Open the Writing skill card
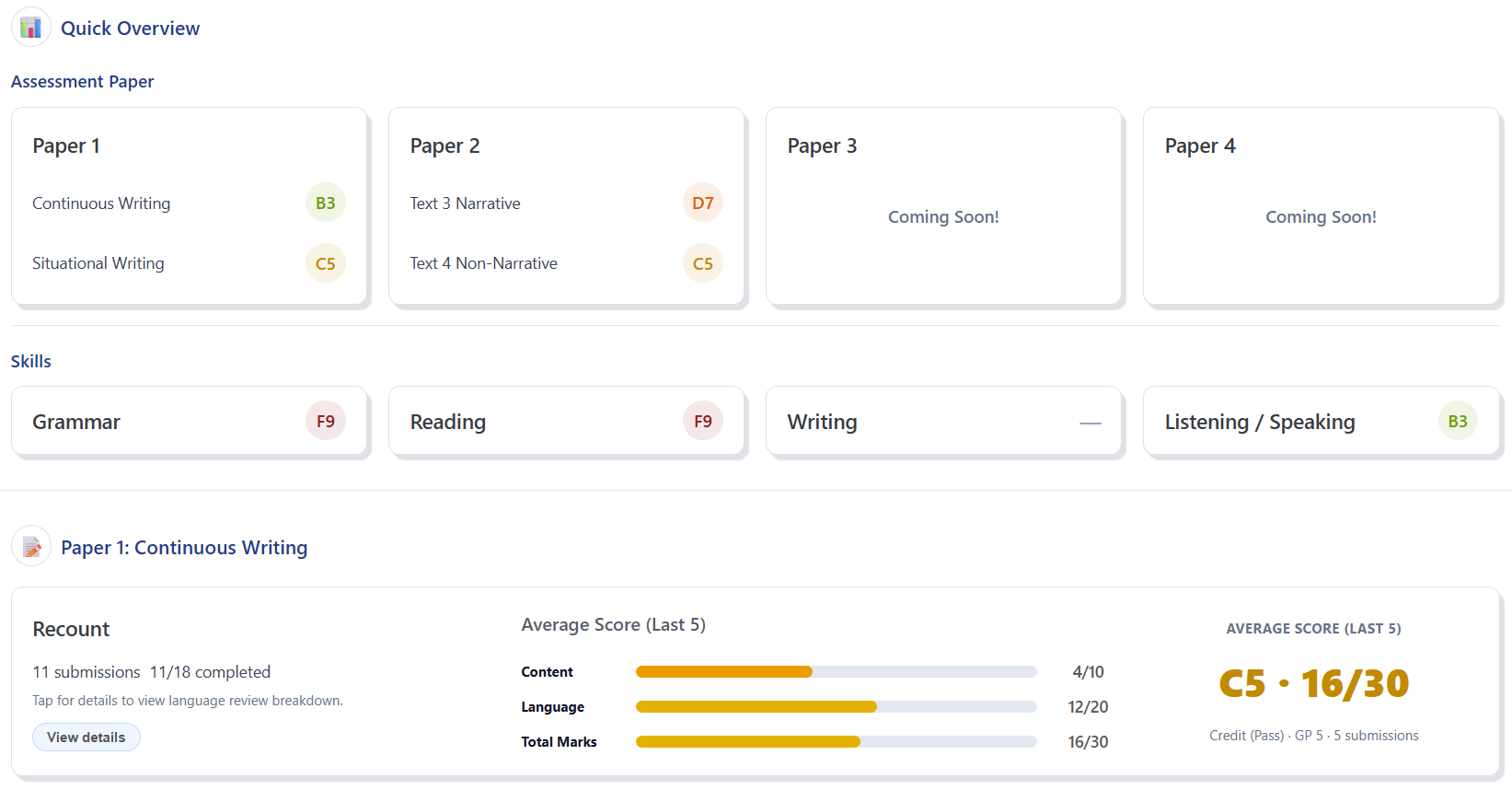The image size is (1512, 790). coord(944,421)
